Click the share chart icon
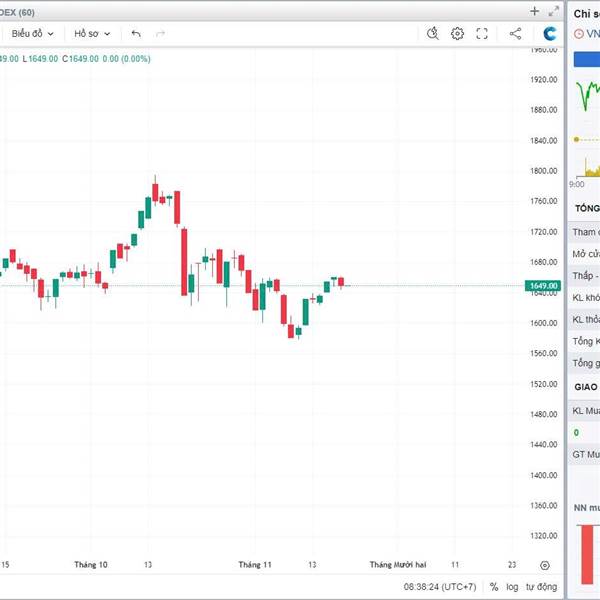This screenshot has width=600, height=600. point(515,33)
